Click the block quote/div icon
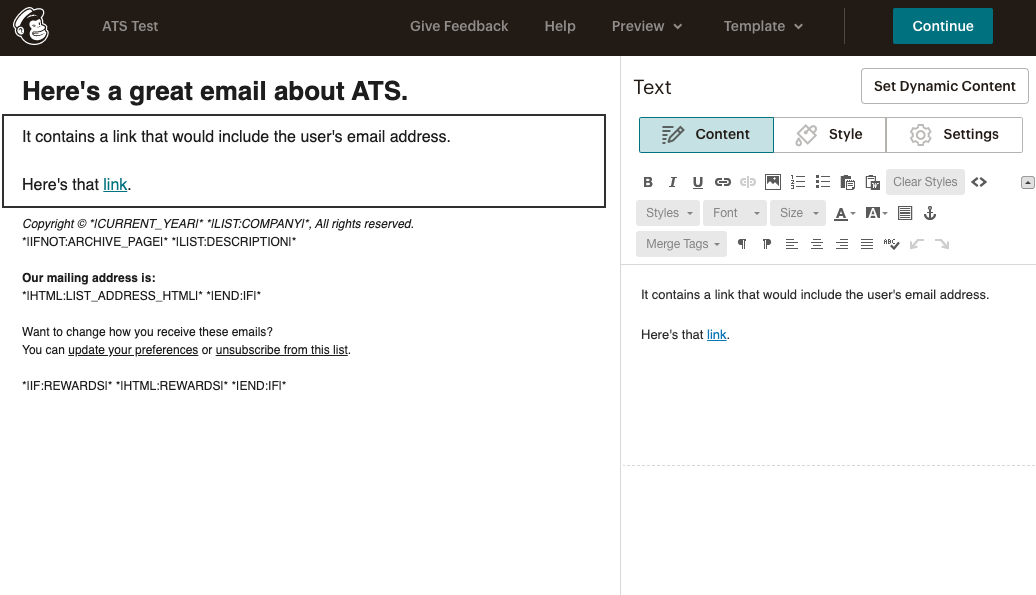 tap(905, 213)
